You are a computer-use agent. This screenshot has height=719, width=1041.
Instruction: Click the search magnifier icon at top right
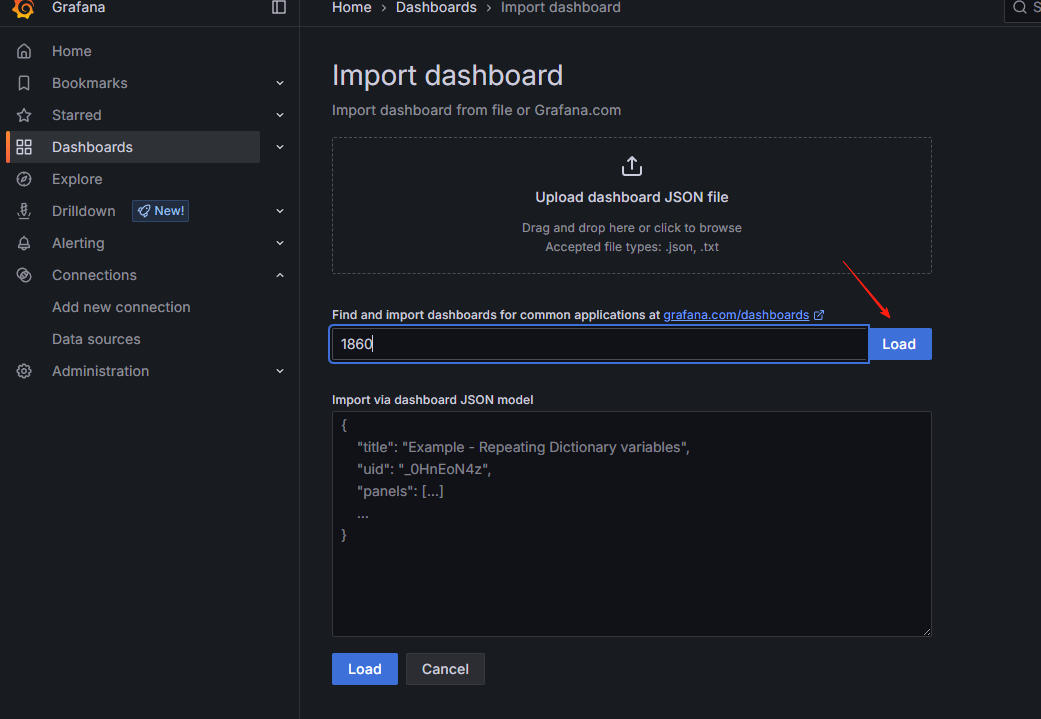(1020, 7)
